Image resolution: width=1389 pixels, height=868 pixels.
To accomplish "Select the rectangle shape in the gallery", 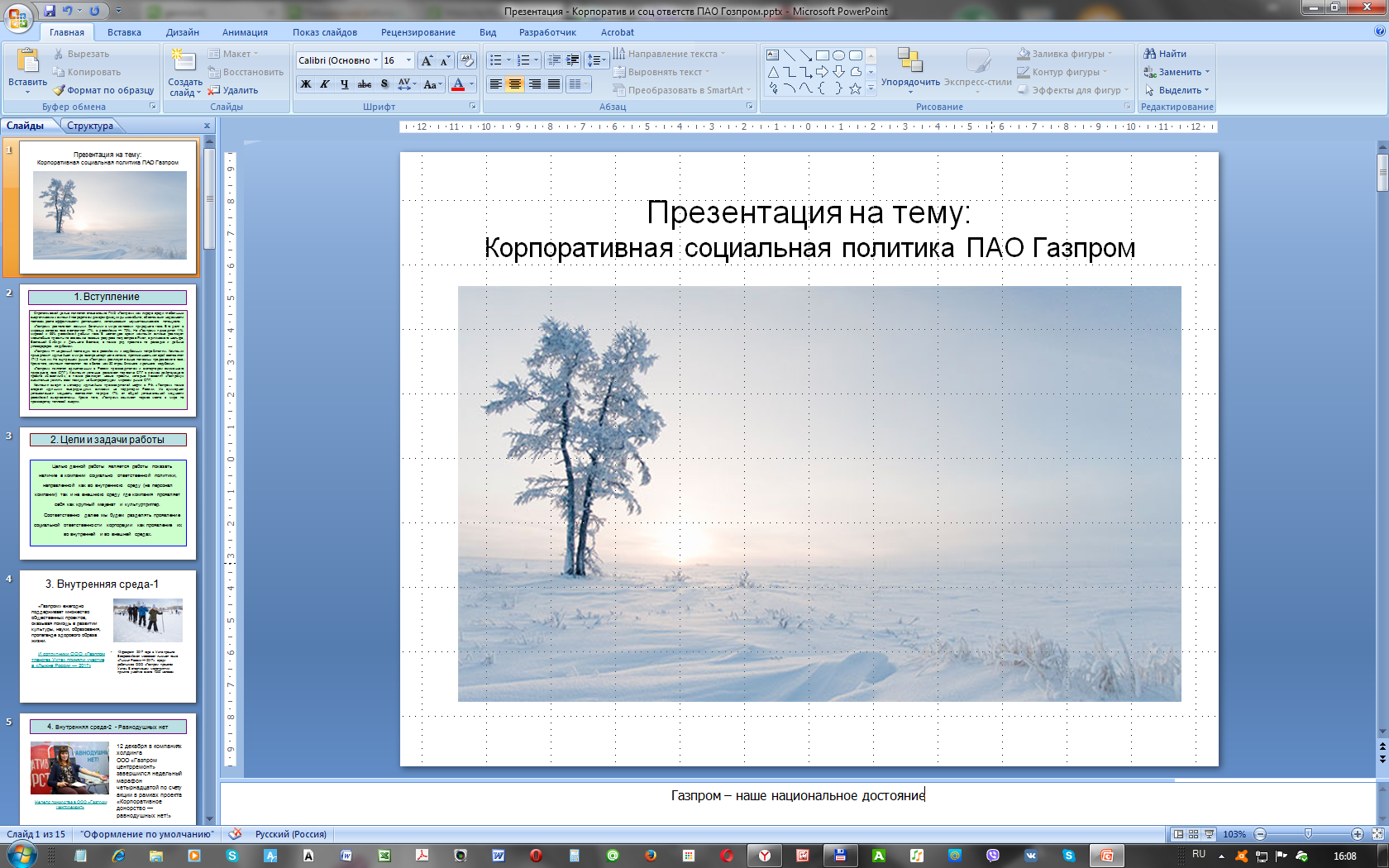I will [x=822, y=55].
